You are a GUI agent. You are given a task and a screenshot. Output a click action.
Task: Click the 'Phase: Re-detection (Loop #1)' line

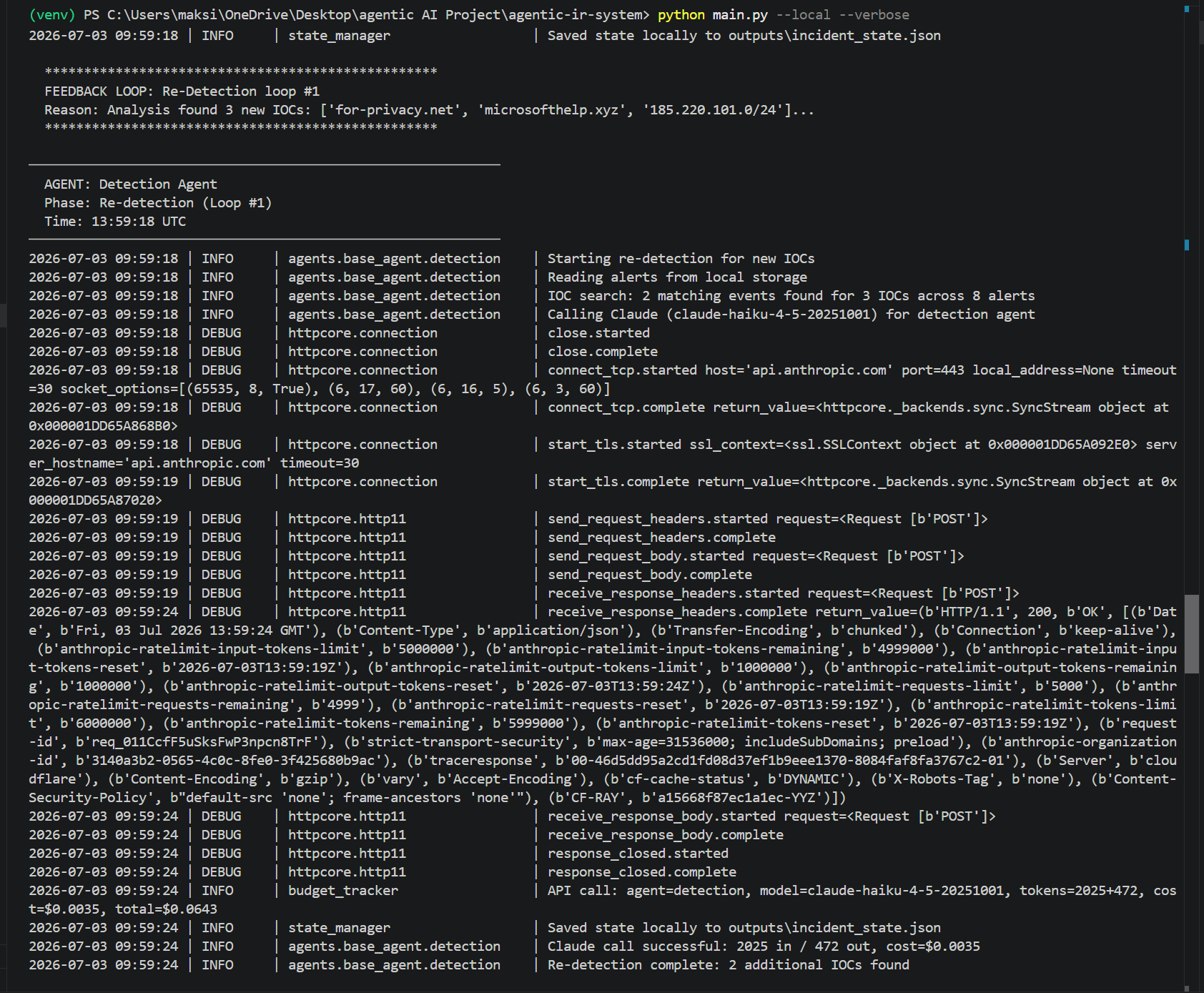point(158,203)
